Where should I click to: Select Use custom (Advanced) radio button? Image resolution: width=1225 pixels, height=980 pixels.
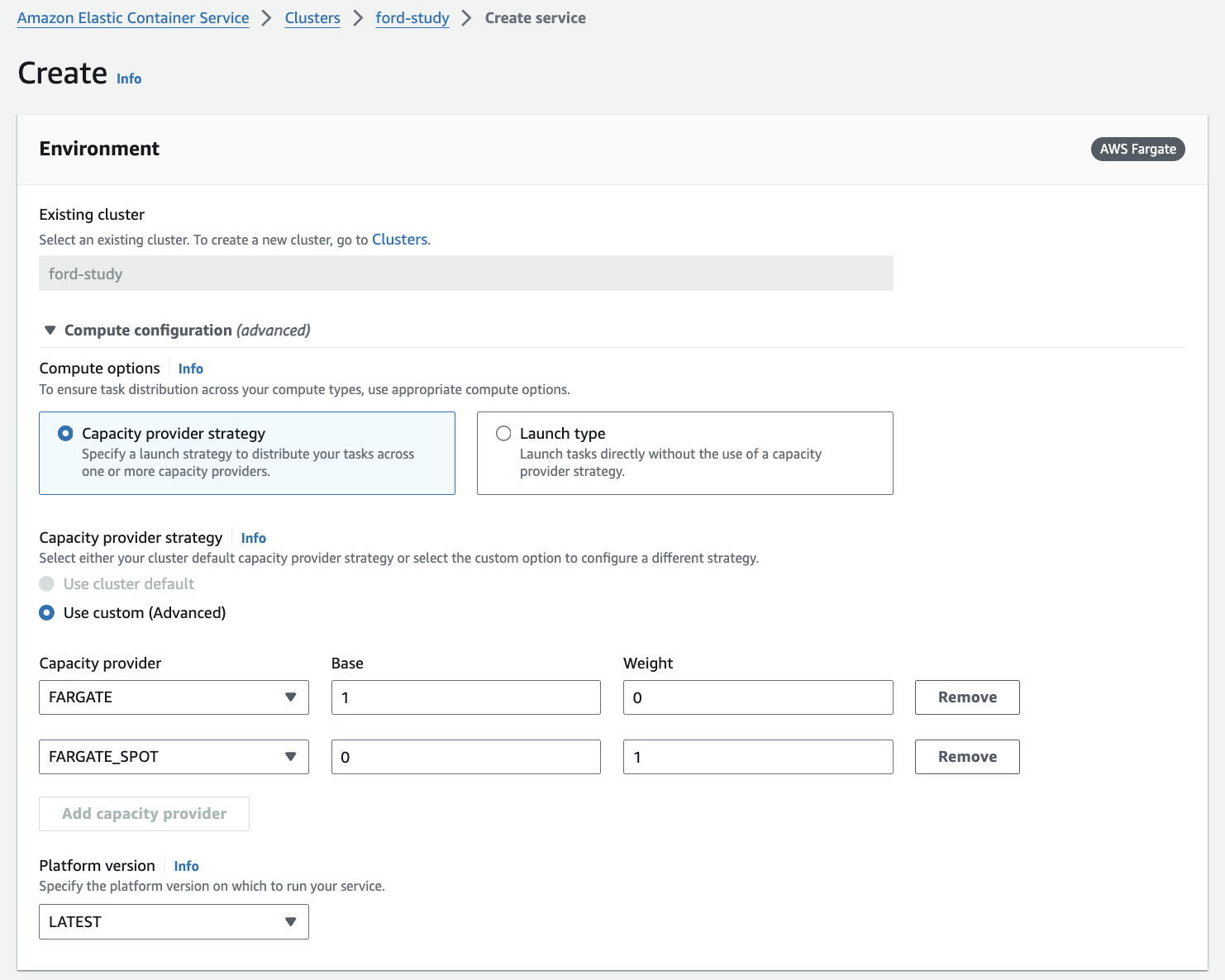[x=47, y=613]
